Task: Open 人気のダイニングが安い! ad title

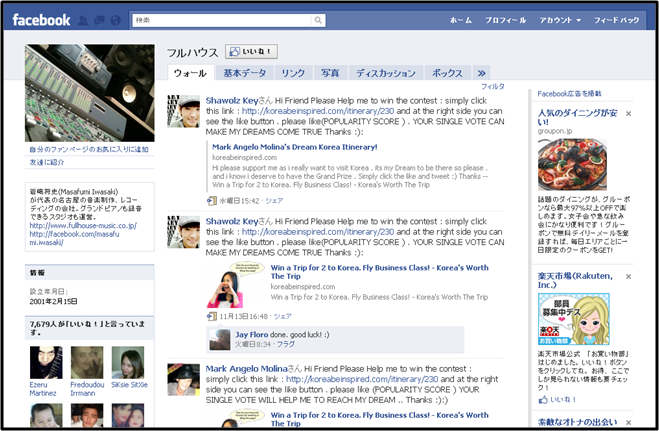Action: pos(578,117)
